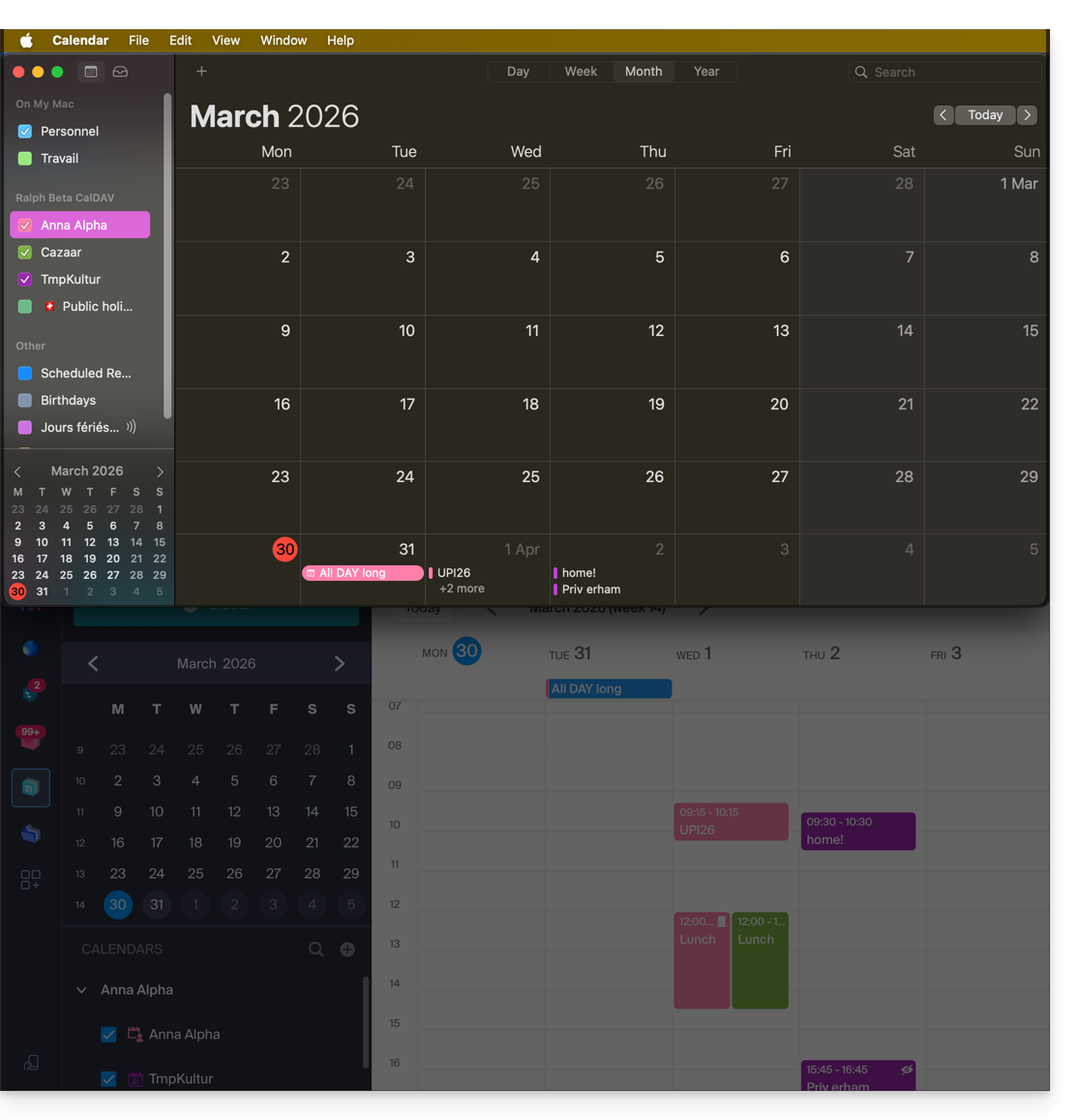Image resolution: width=1079 pixels, height=1120 pixels.
Task: Show previous month in dark sidebar calendar
Action: tap(94, 664)
